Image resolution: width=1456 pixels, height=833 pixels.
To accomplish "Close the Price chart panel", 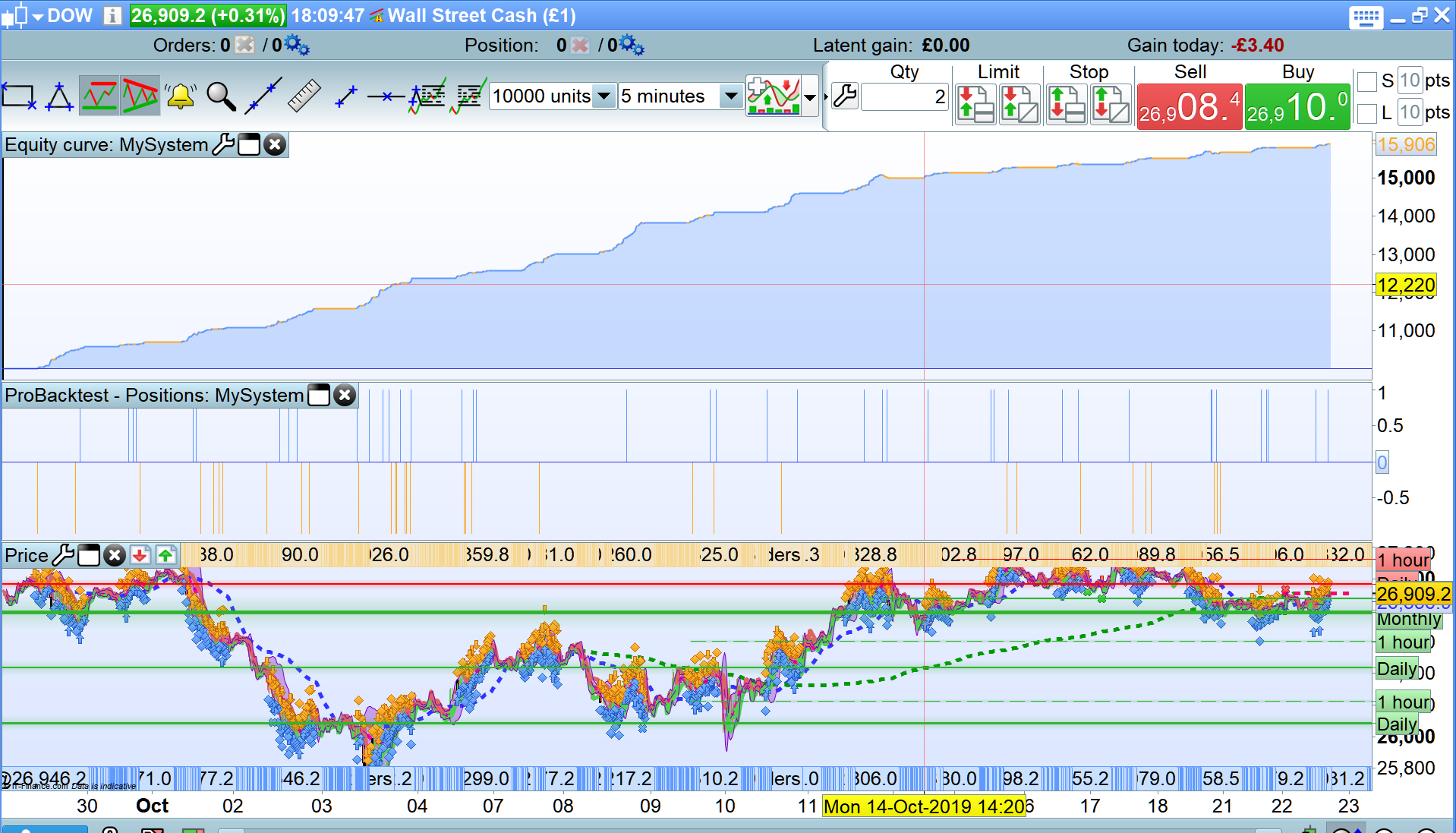I will click(x=115, y=555).
